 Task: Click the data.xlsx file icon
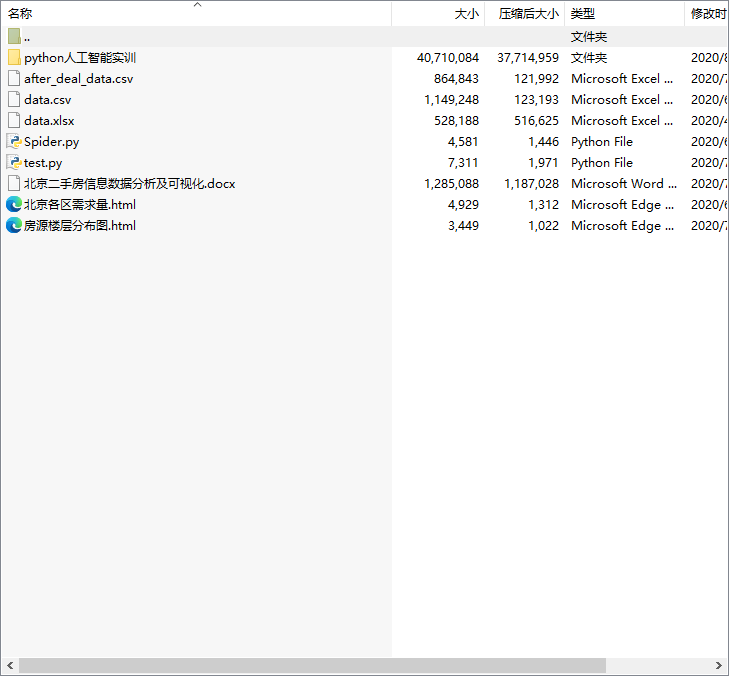[x=14, y=120]
